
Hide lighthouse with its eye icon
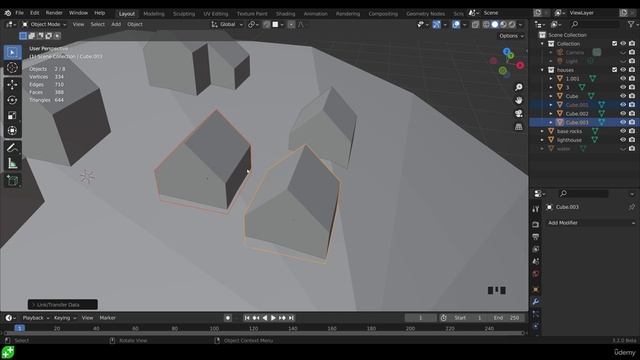[x=623, y=140]
